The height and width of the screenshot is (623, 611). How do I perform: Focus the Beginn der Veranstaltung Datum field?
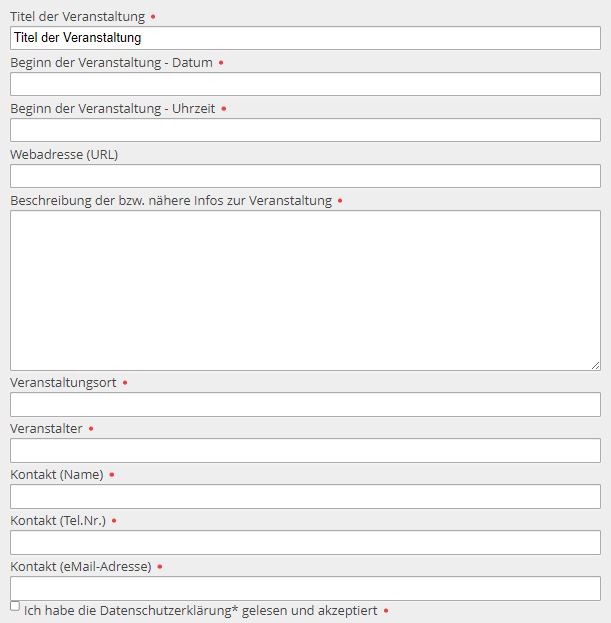point(305,84)
